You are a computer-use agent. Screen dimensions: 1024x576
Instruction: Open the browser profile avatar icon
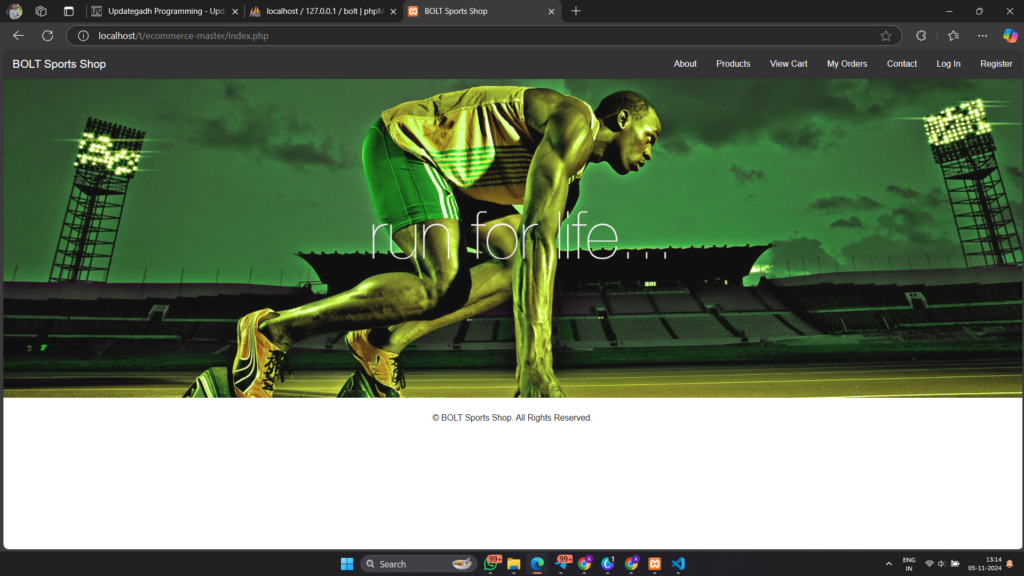point(14,11)
